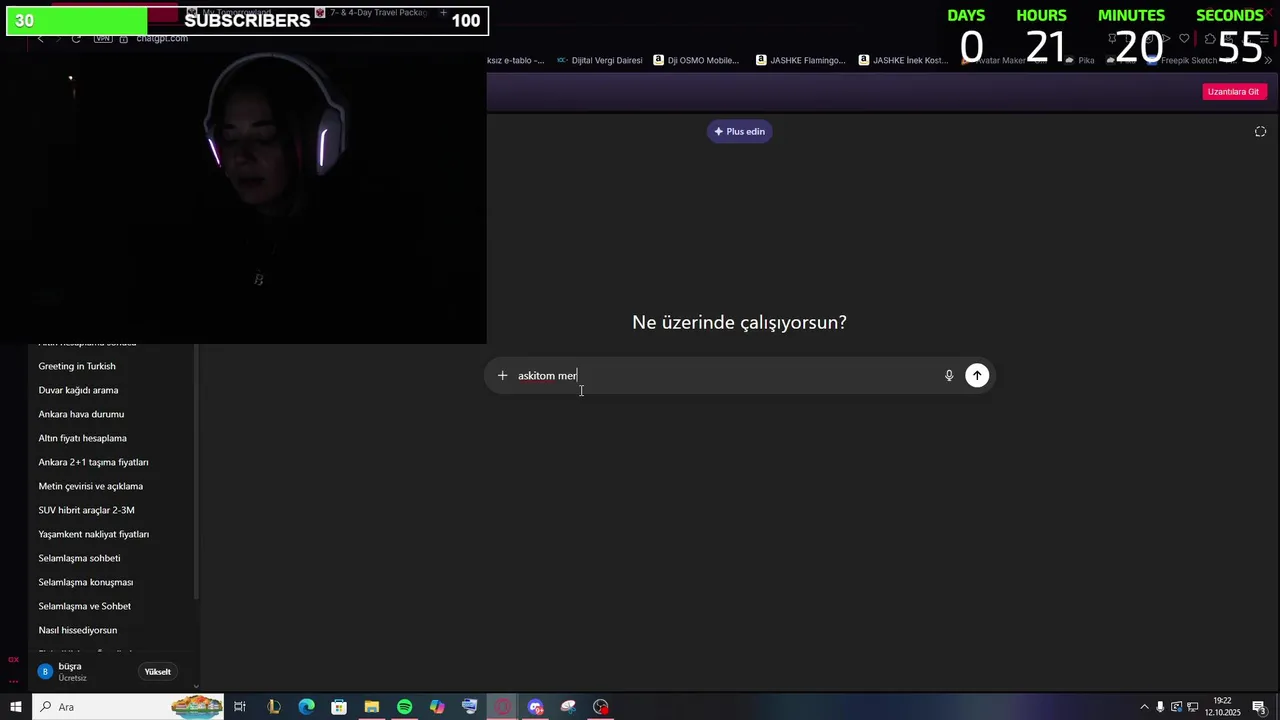Click the system tray microphone icon
The width and height of the screenshot is (1280, 720).
click(x=1160, y=707)
